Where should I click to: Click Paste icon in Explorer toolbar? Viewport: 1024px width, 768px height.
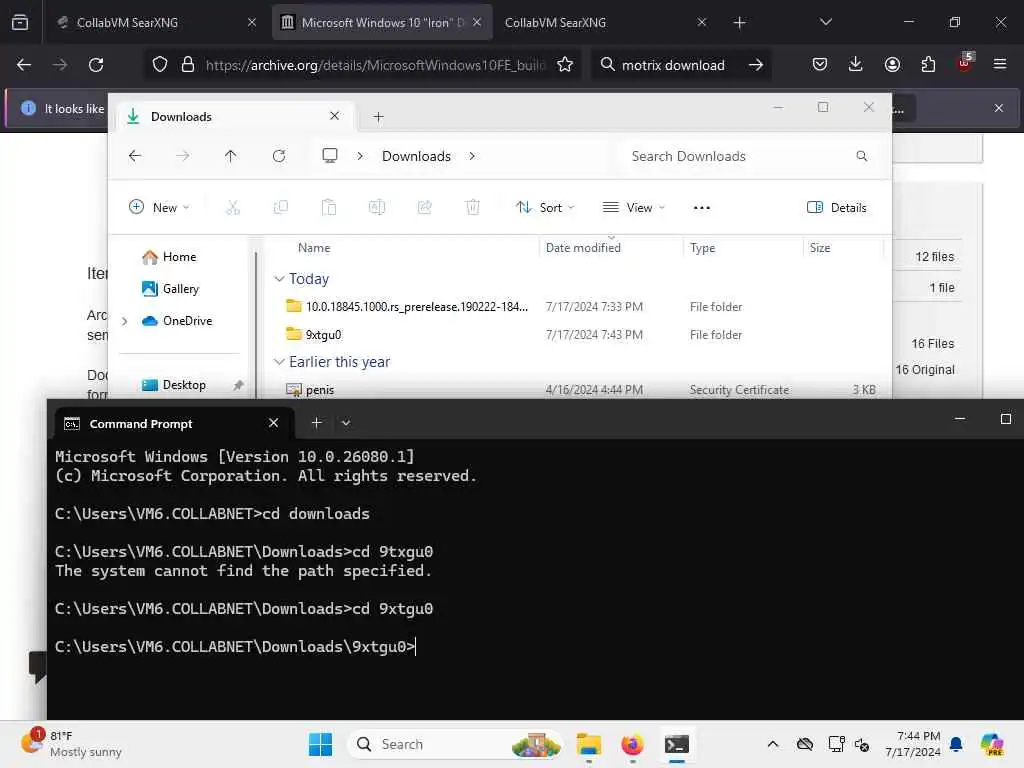pos(328,207)
